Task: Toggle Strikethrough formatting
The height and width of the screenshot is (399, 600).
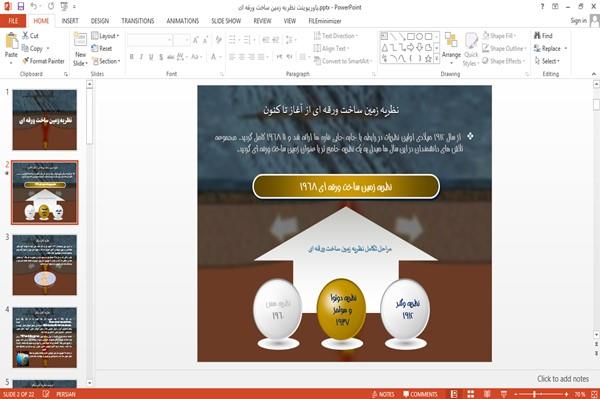Action: pos(171,57)
